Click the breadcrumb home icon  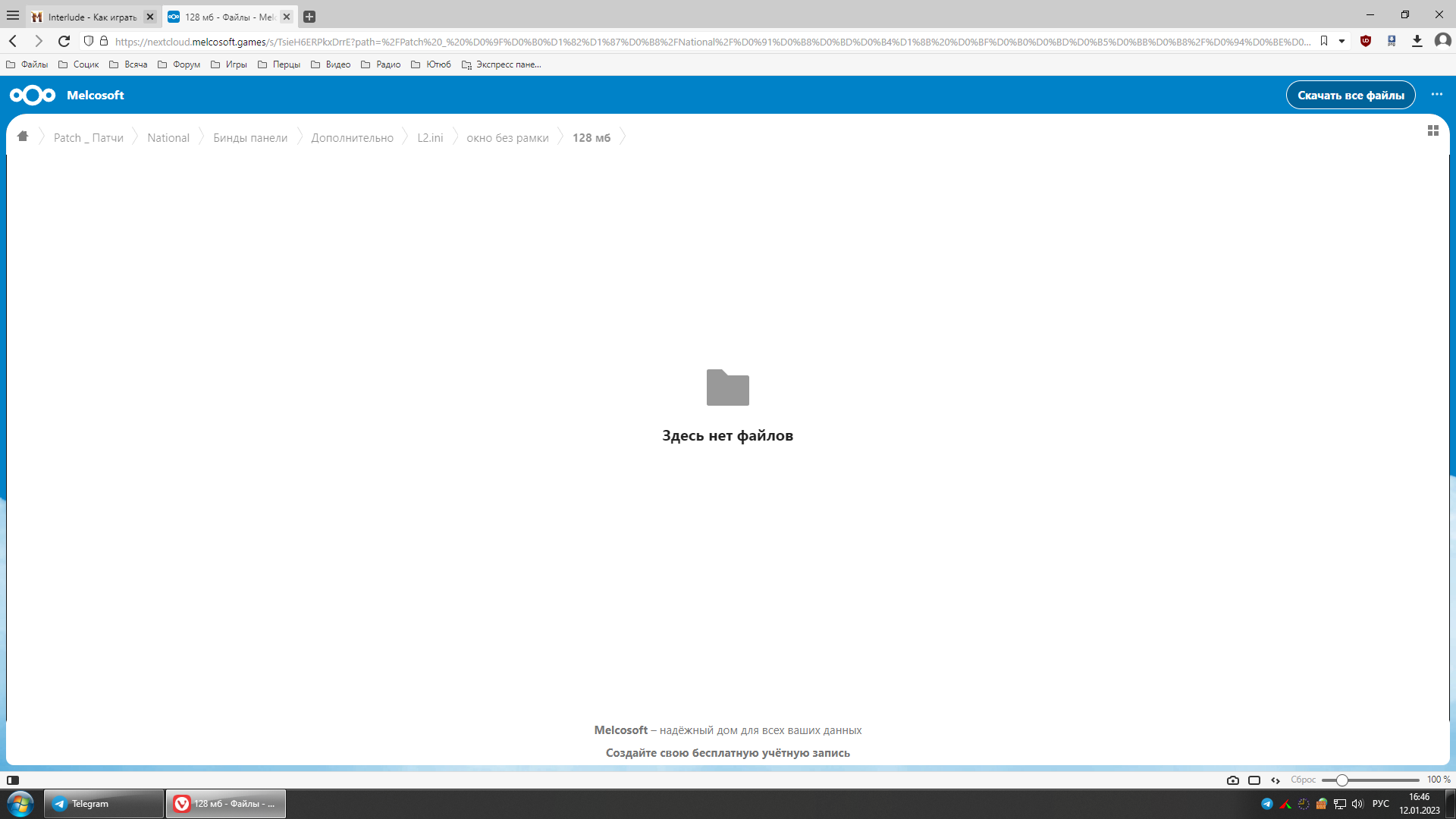(x=23, y=136)
